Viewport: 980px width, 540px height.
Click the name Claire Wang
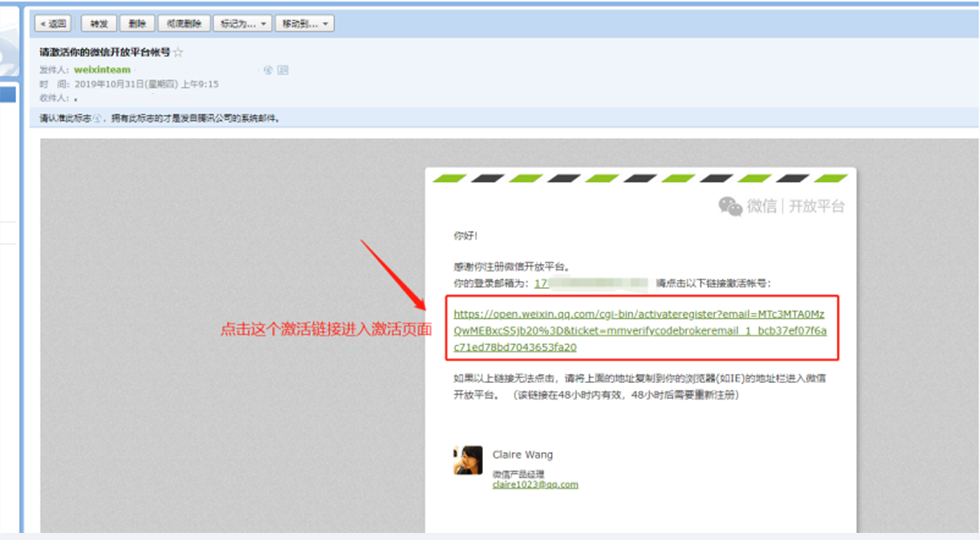click(522, 454)
